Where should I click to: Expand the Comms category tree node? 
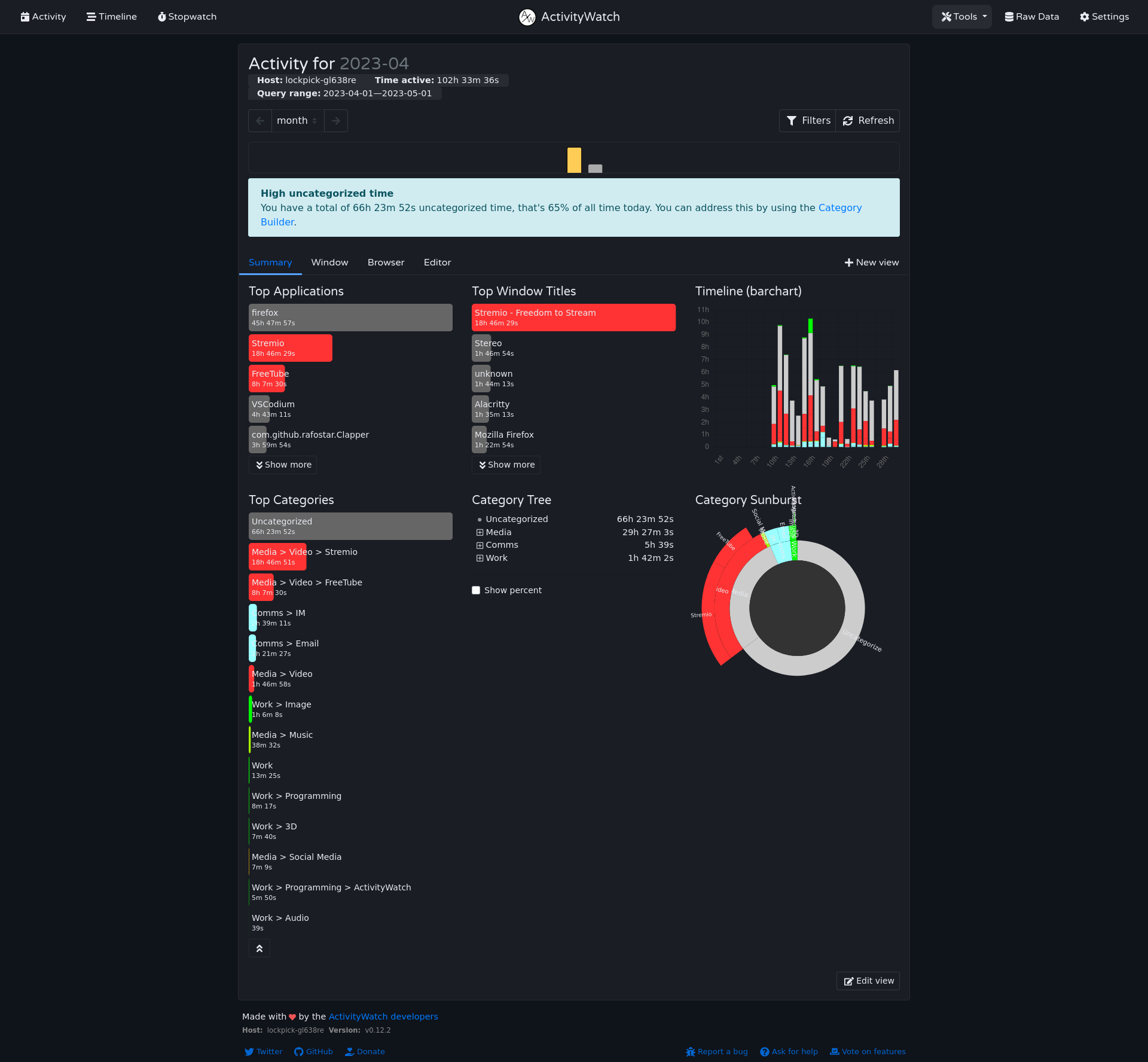click(480, 545)
